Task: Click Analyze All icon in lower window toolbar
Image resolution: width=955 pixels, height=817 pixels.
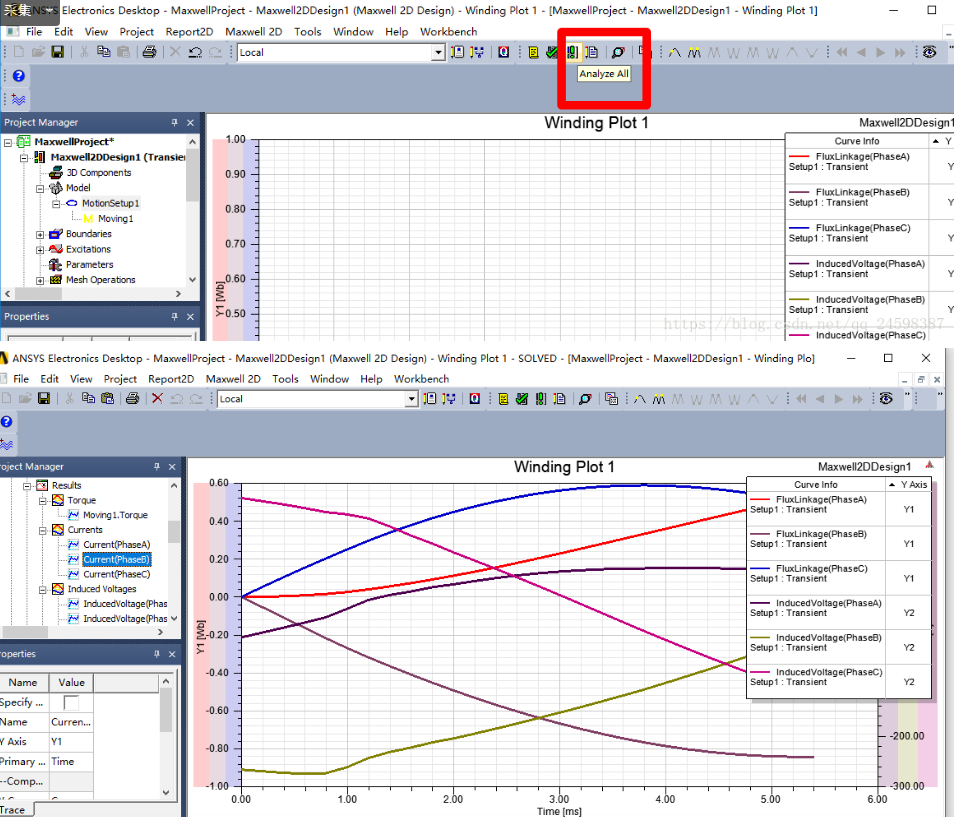Action: click(540, 398)
